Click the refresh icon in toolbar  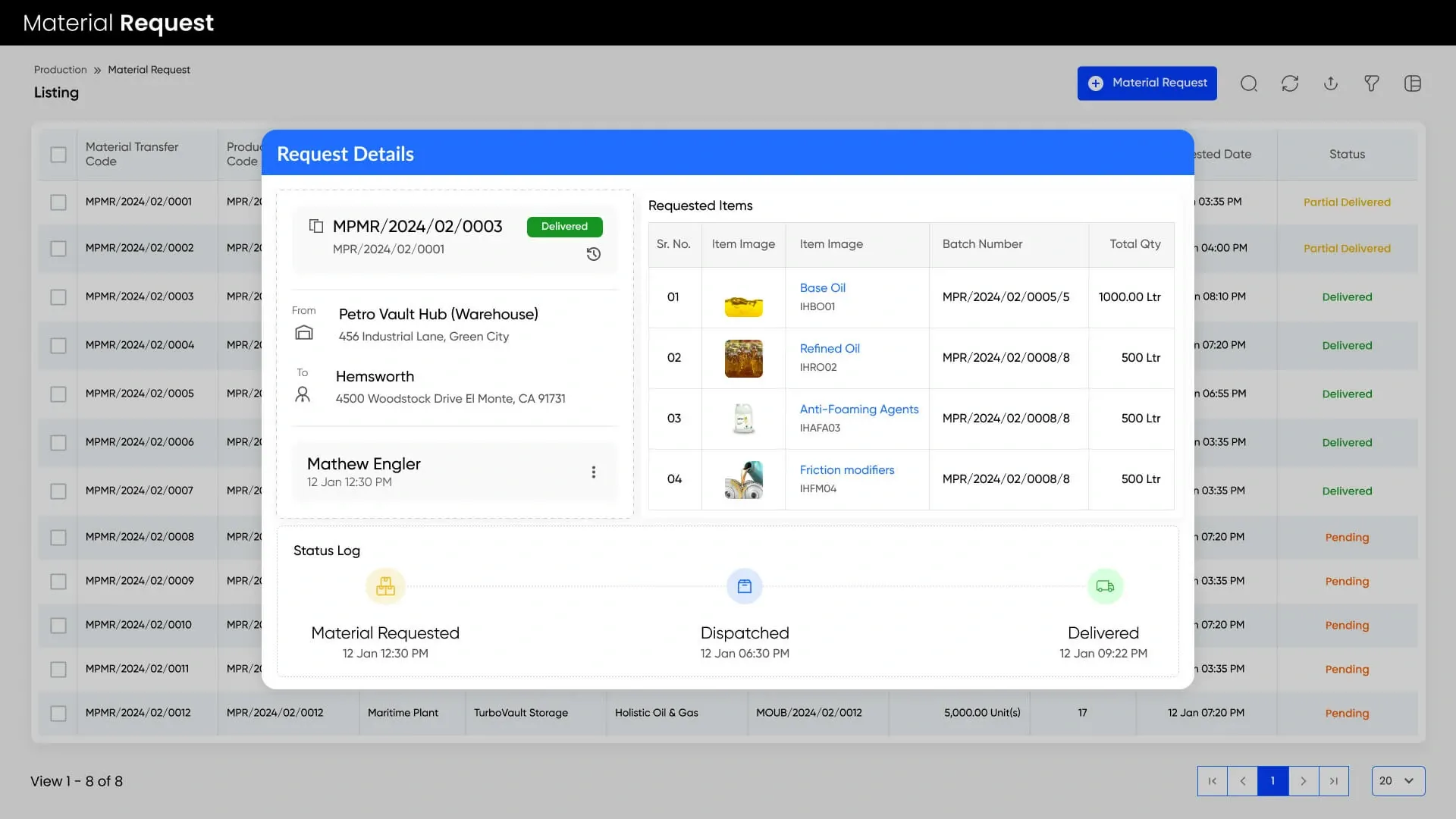[1290, 83]
